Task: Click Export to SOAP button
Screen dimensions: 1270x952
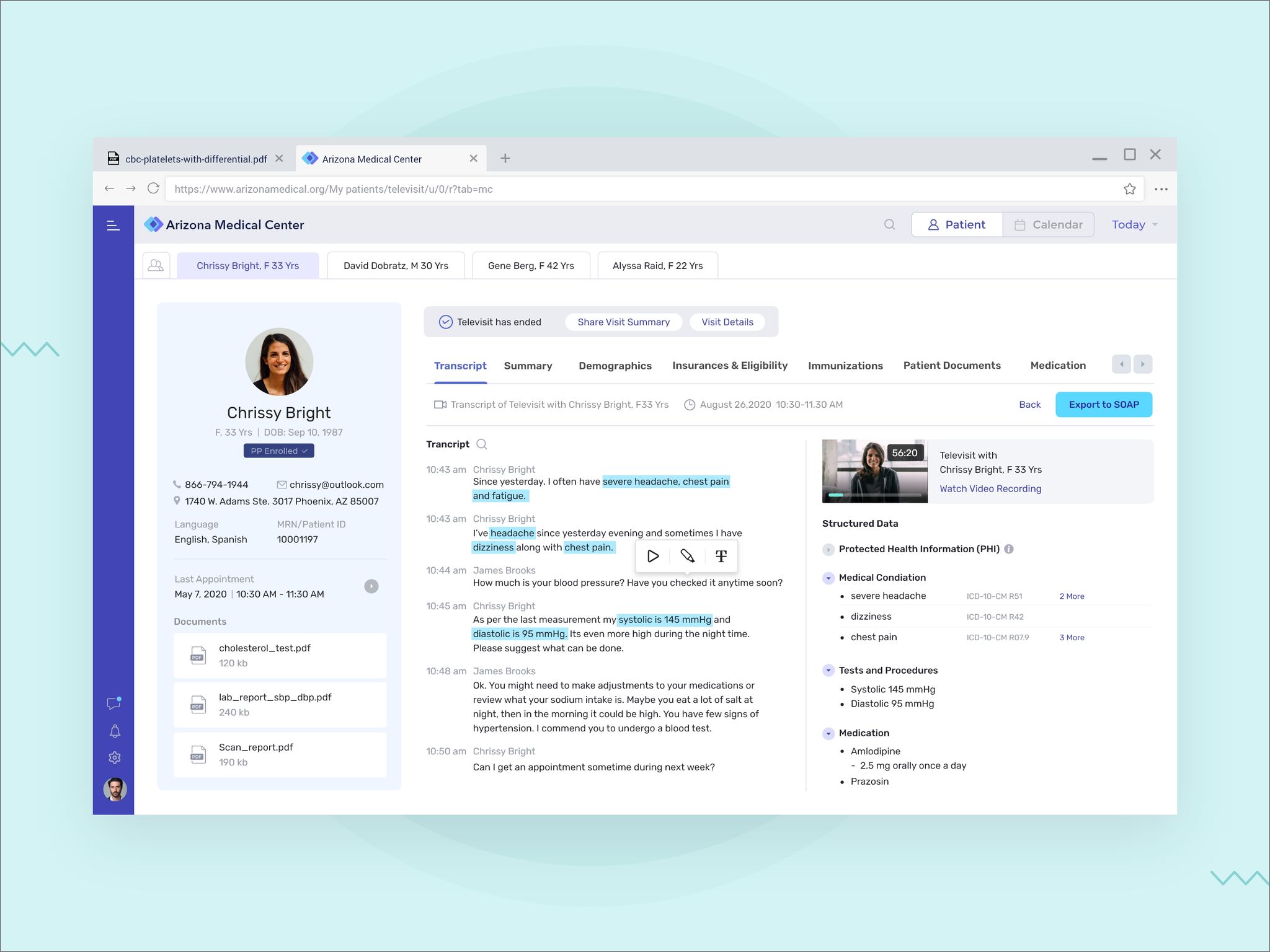Action: [x=1104, y=405]
